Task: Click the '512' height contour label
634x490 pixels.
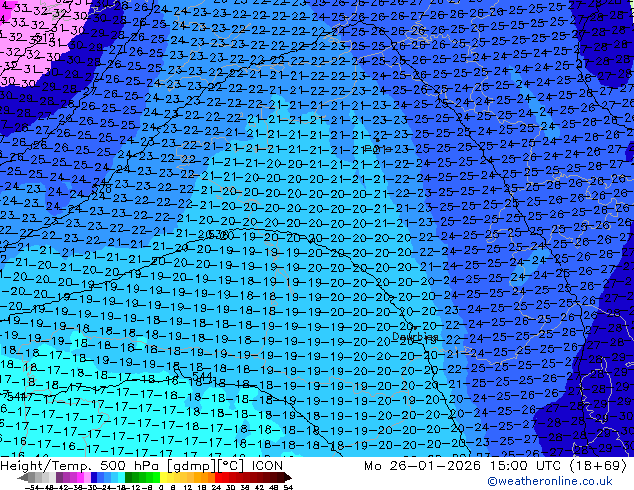Action: tap(44, 38)
